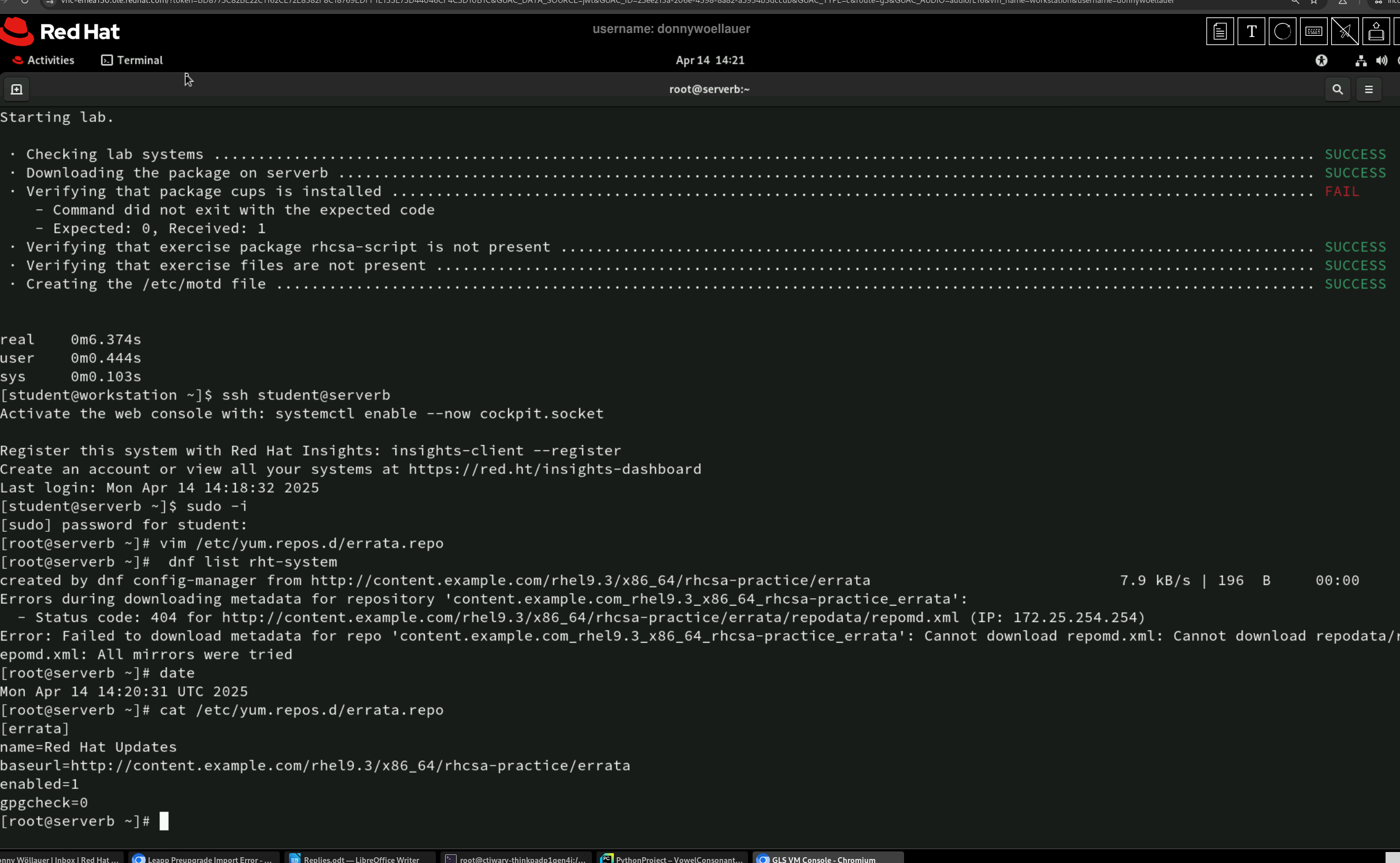Click the terminal prompt cursor at bottom
The width and height of the screenshot is (1400, 863).
point(164,821)
